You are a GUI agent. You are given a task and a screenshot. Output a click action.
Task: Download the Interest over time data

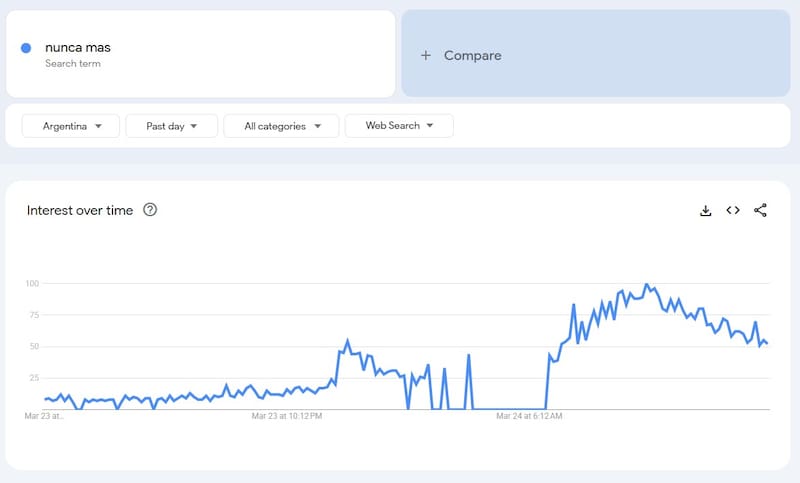pyautogui.click(x=705, y=210)
